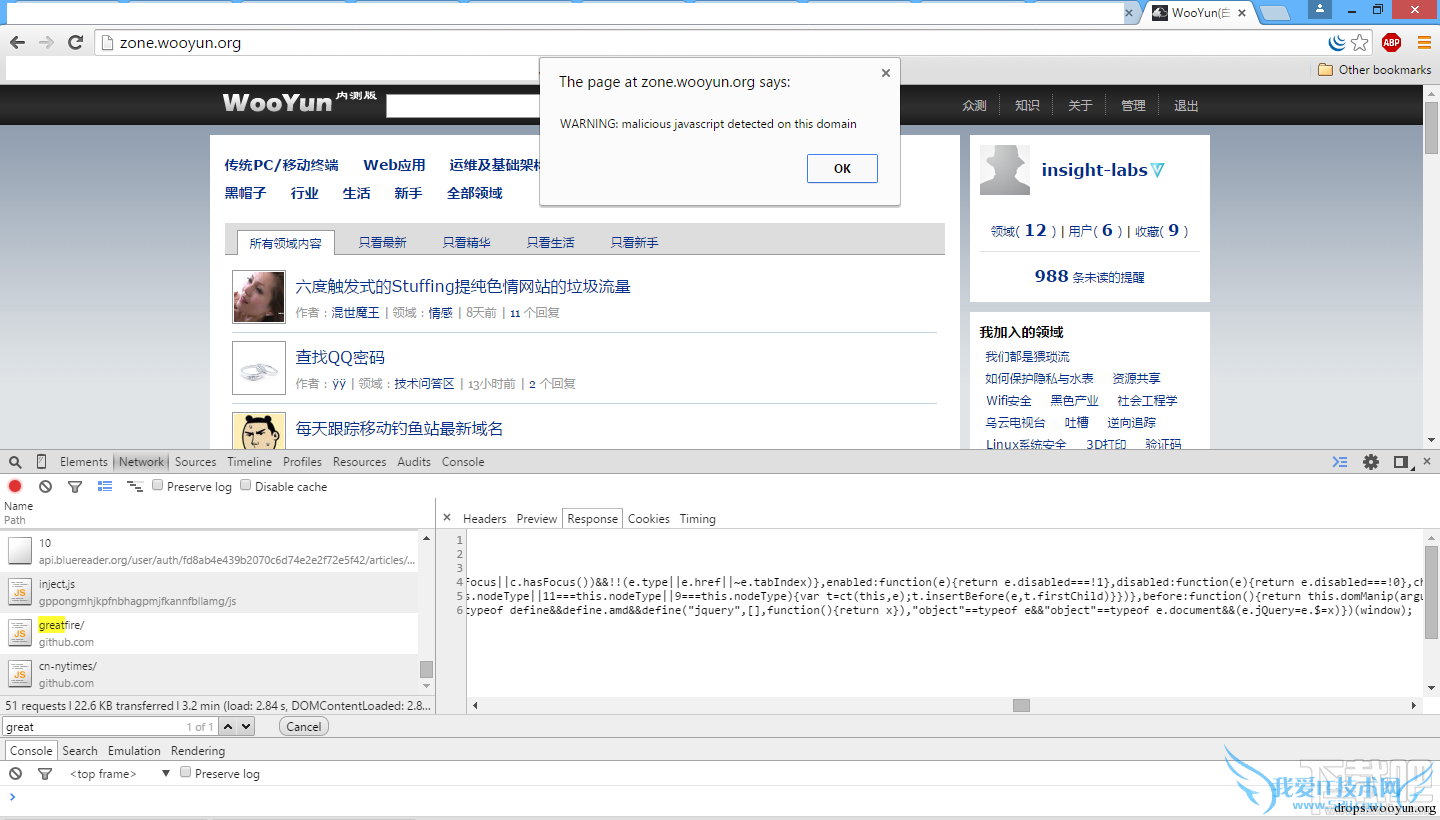The height and width of the screenshot is (820, 1440).
Task: Click the DevTools settings gear icon
Action: [1370, 462]
